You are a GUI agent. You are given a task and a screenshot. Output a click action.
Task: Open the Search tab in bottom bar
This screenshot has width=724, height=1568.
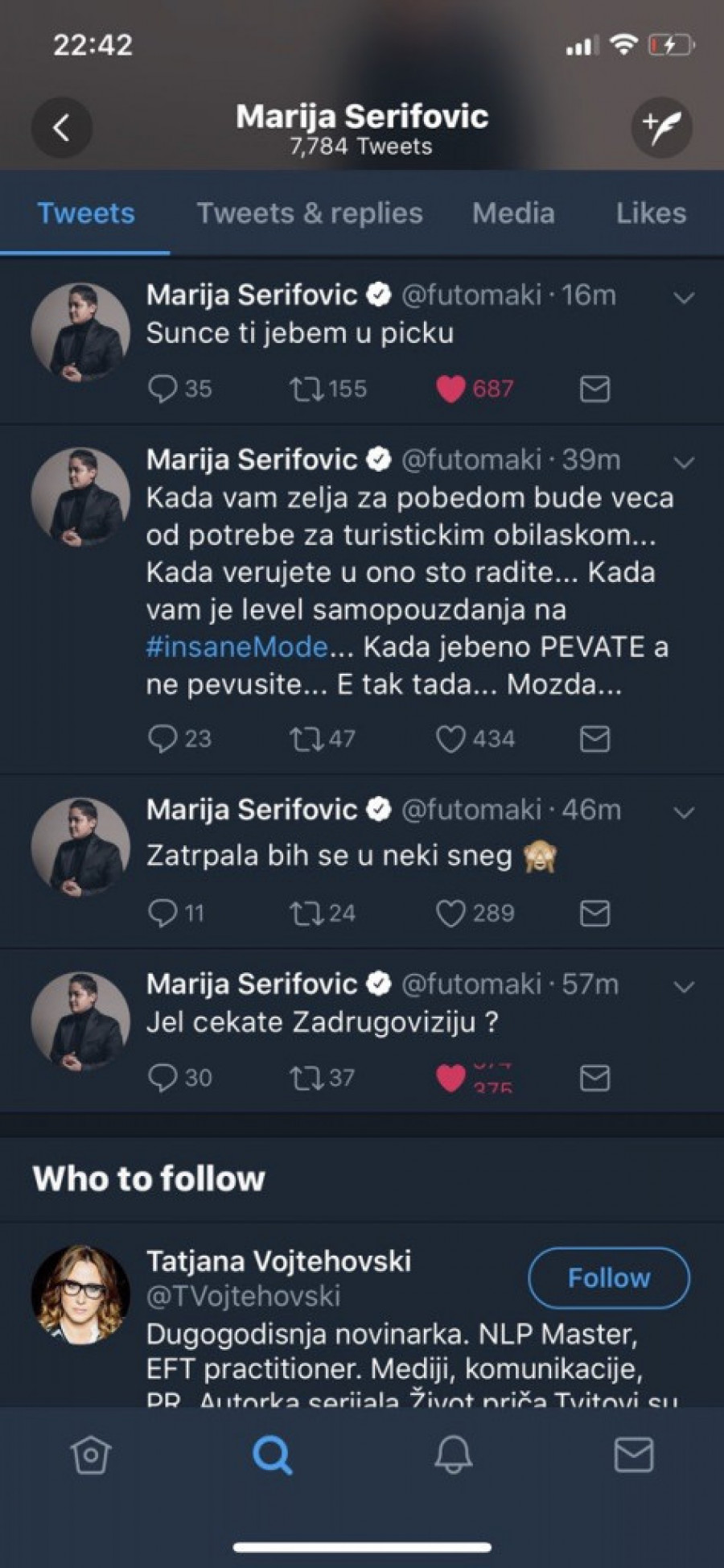tap(272, 1455)
